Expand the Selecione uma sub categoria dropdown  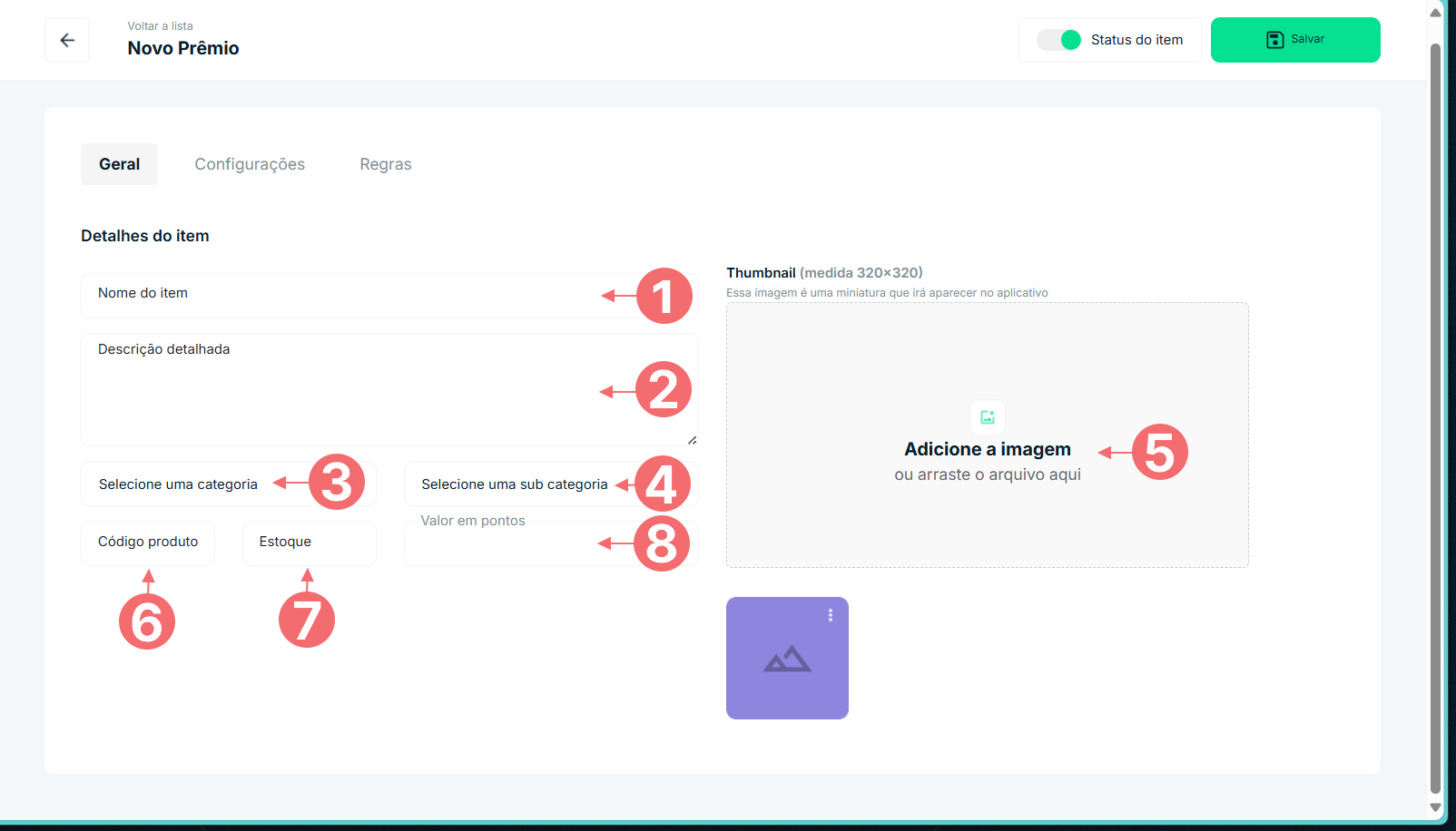tap(514, 484)
